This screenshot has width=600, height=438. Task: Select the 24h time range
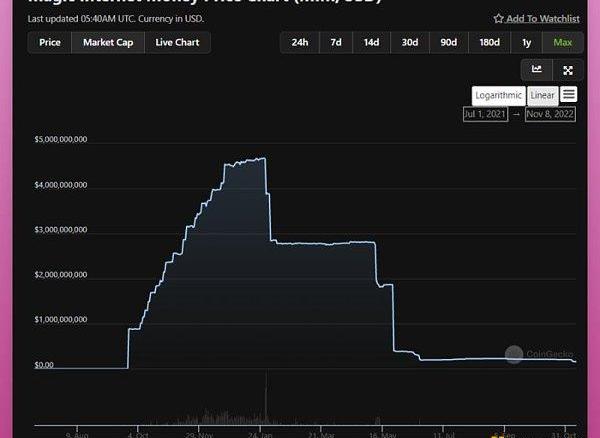[300, 42]
